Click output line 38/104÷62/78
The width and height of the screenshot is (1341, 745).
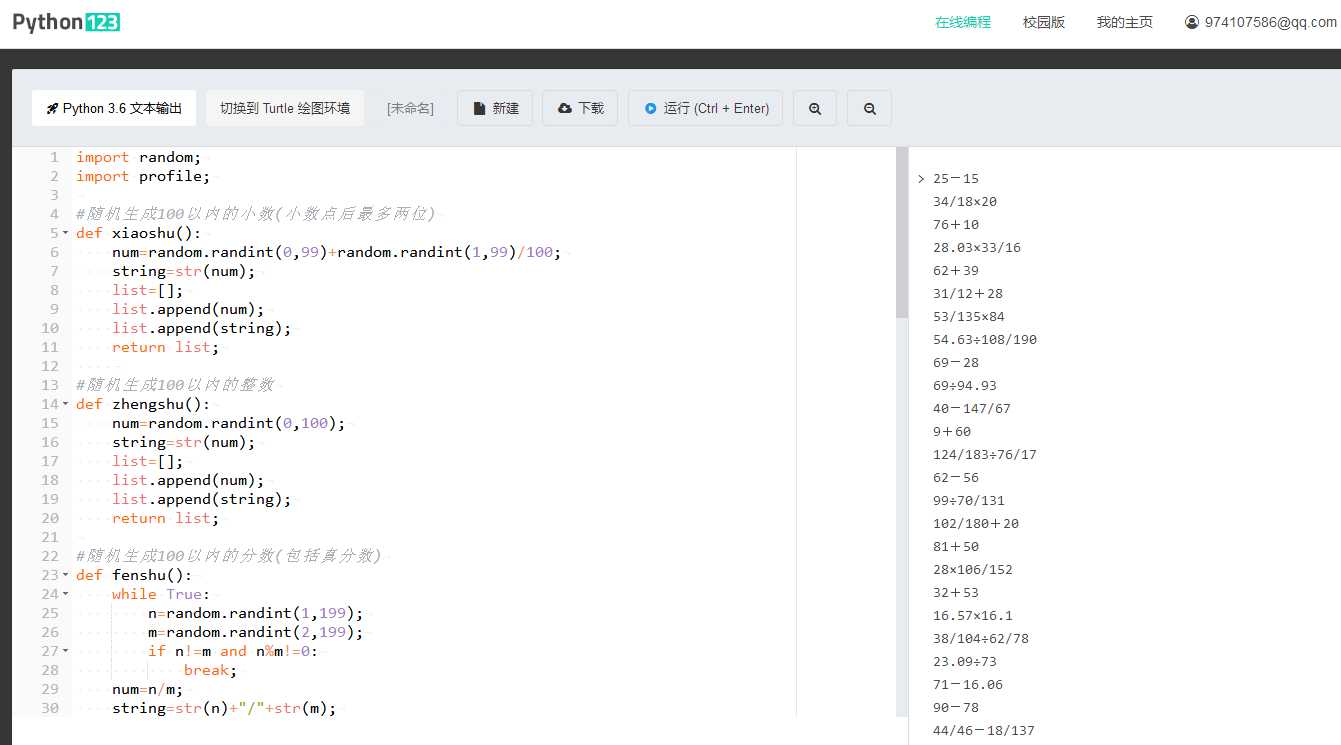tap(981, 639)
